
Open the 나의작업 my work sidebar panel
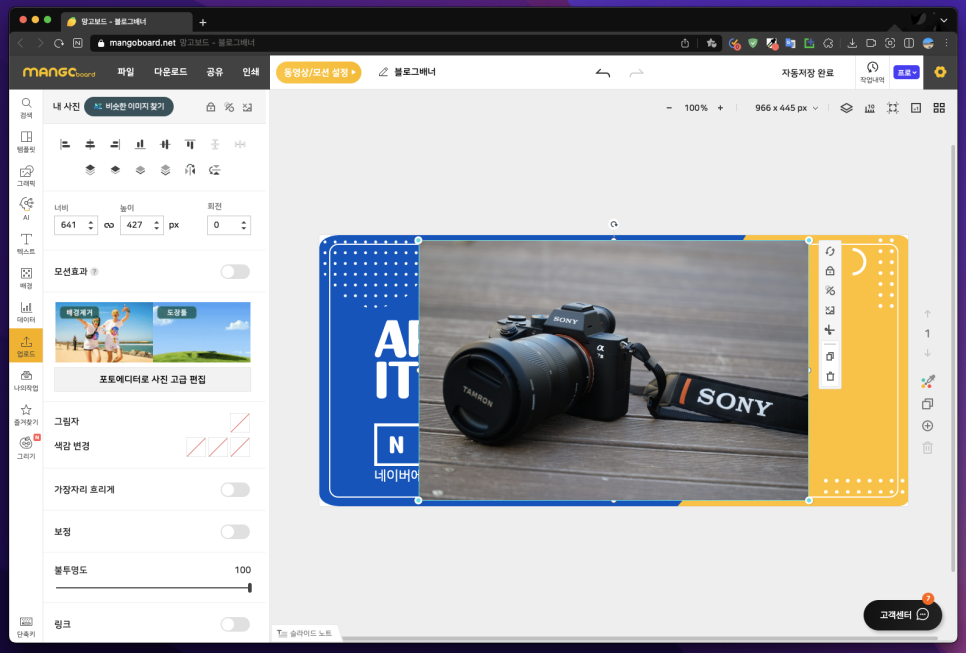26,380
